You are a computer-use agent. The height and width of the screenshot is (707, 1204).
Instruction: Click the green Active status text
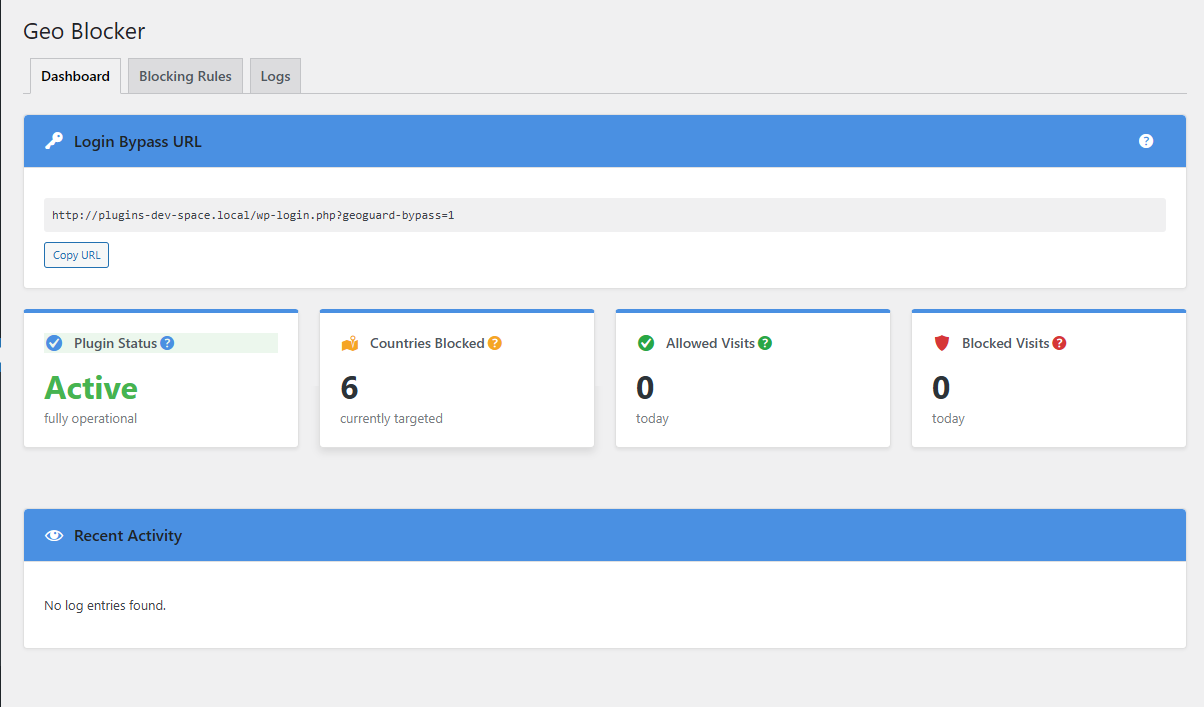[91, 388]
